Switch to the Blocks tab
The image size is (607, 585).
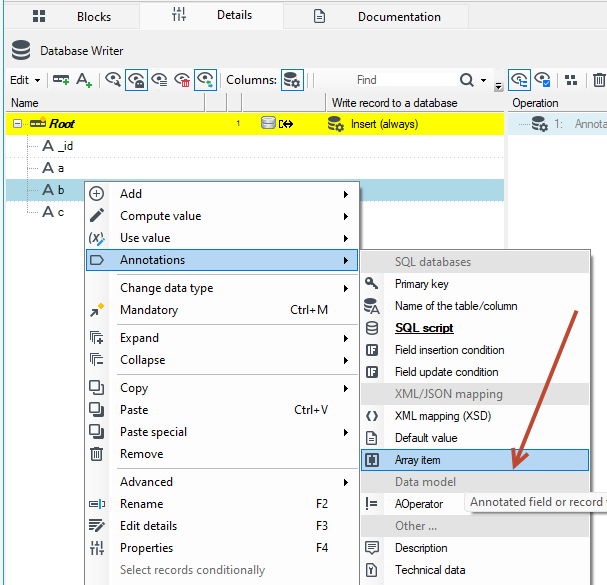tap(72, 16)
